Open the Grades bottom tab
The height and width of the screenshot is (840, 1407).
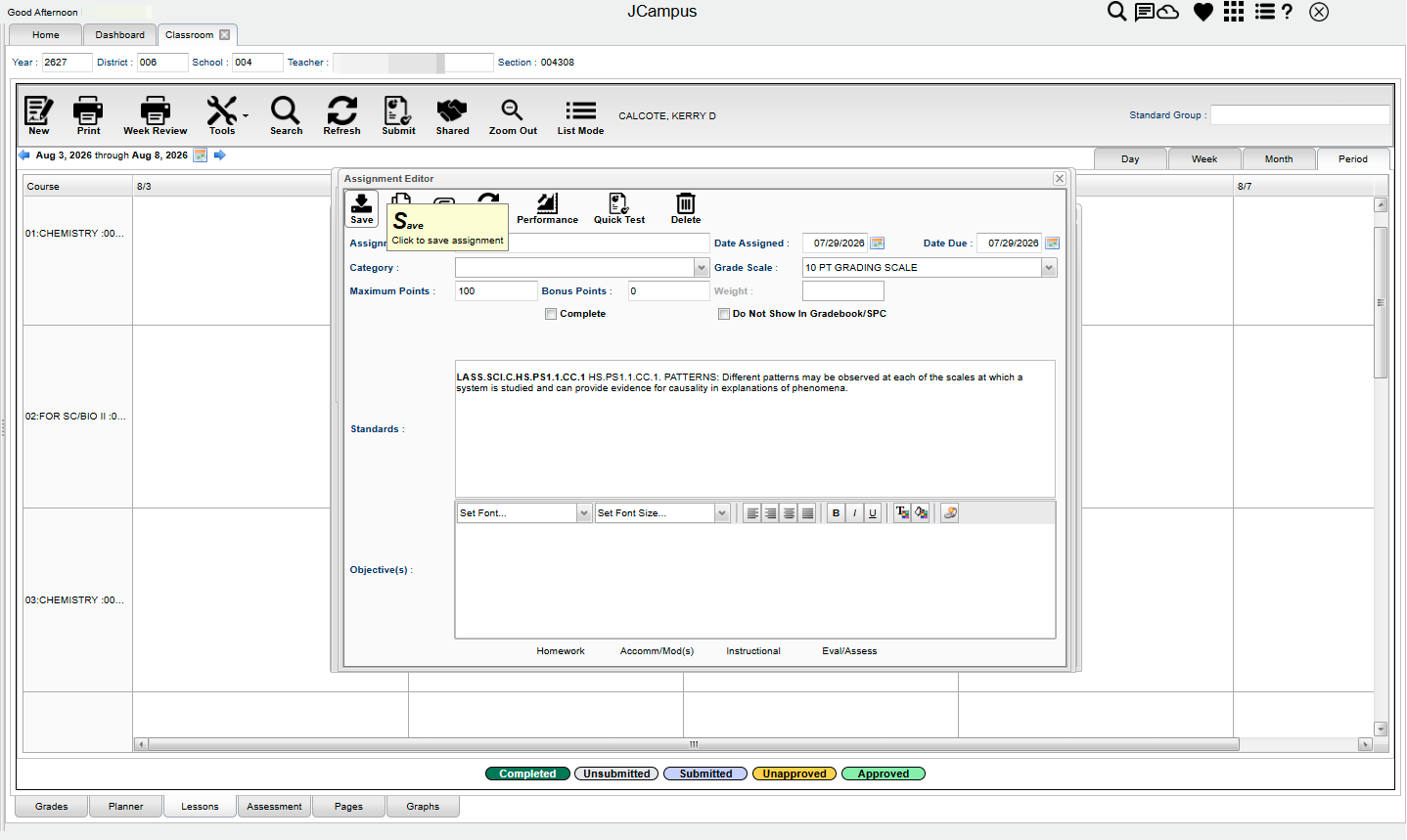(x=52, y=807)
